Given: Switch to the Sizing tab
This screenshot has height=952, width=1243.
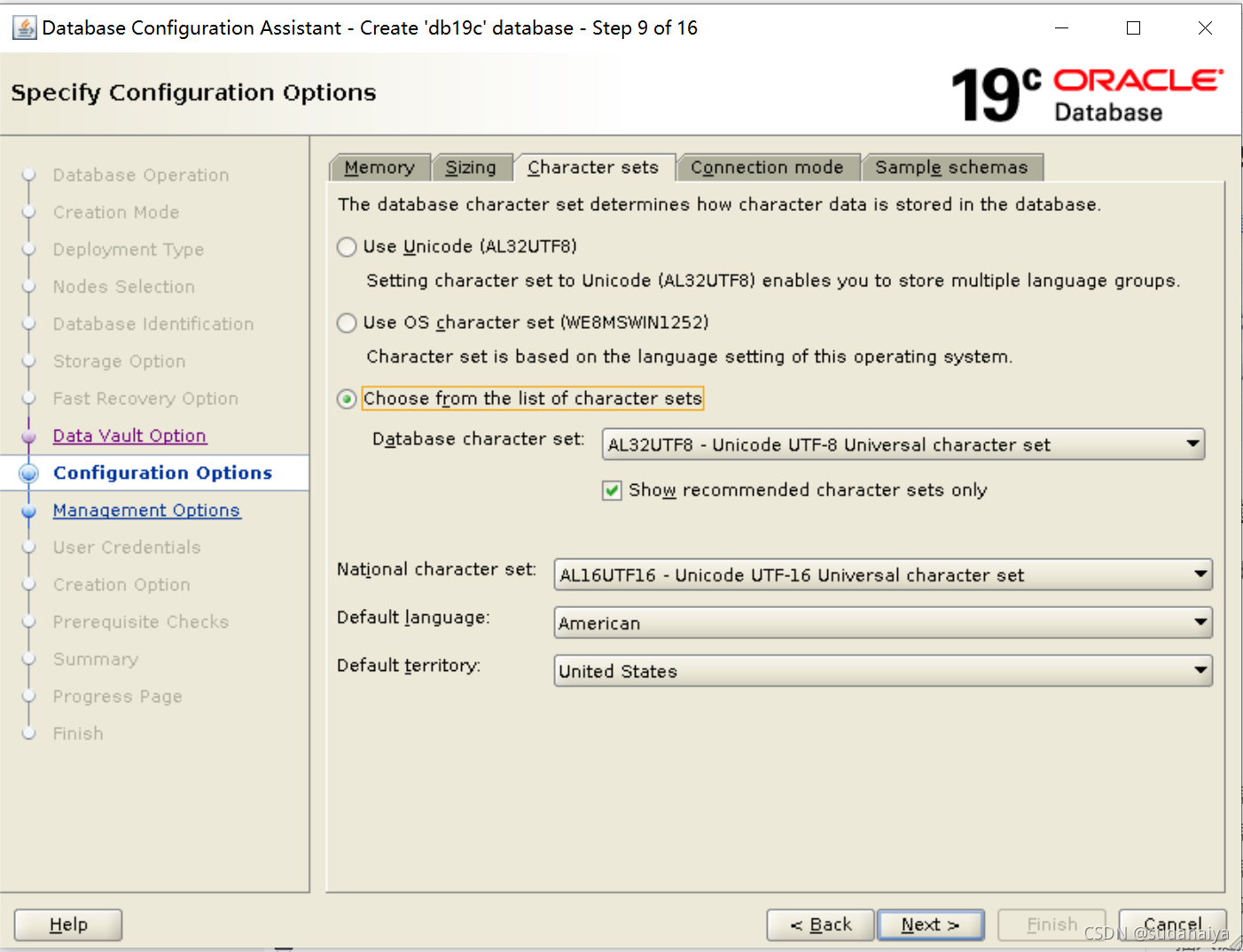Looking at the screenshot, I should click(x=471, y=168).
